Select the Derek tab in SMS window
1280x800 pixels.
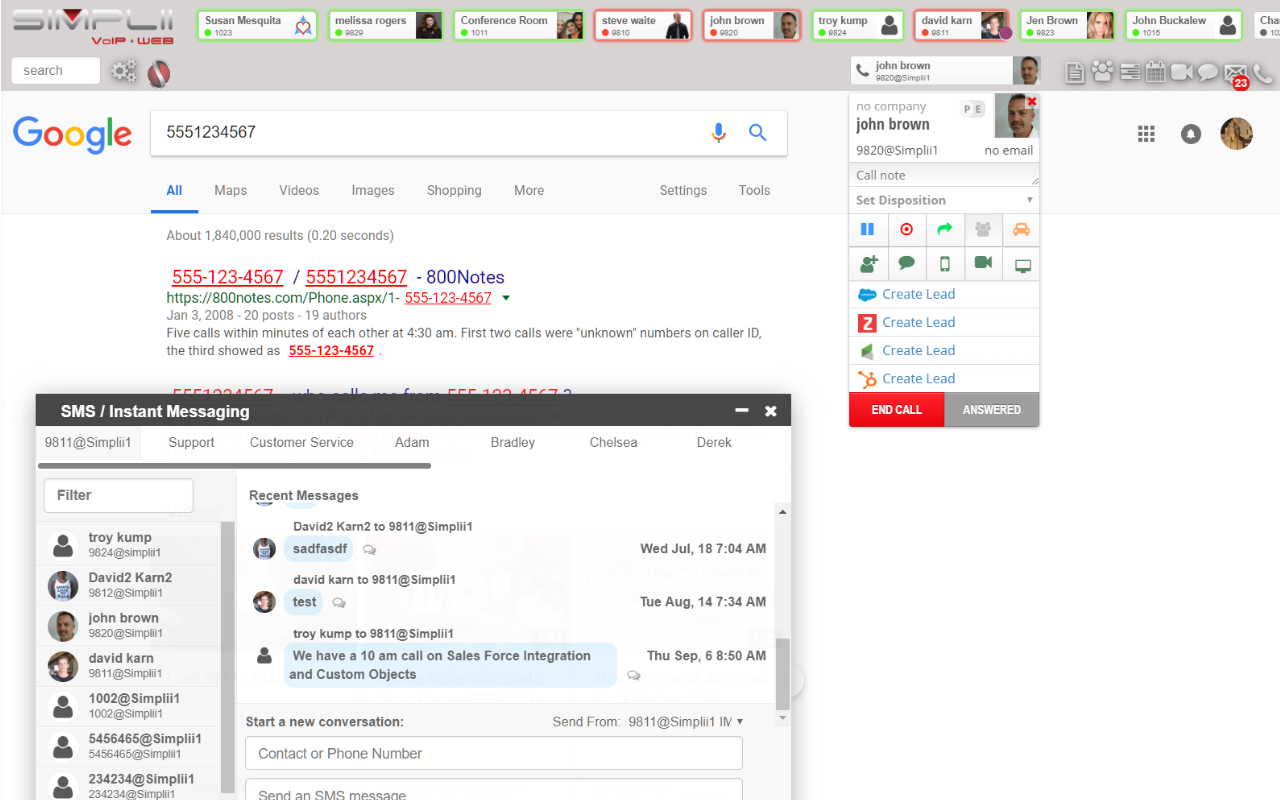click(x=714, y=442)
